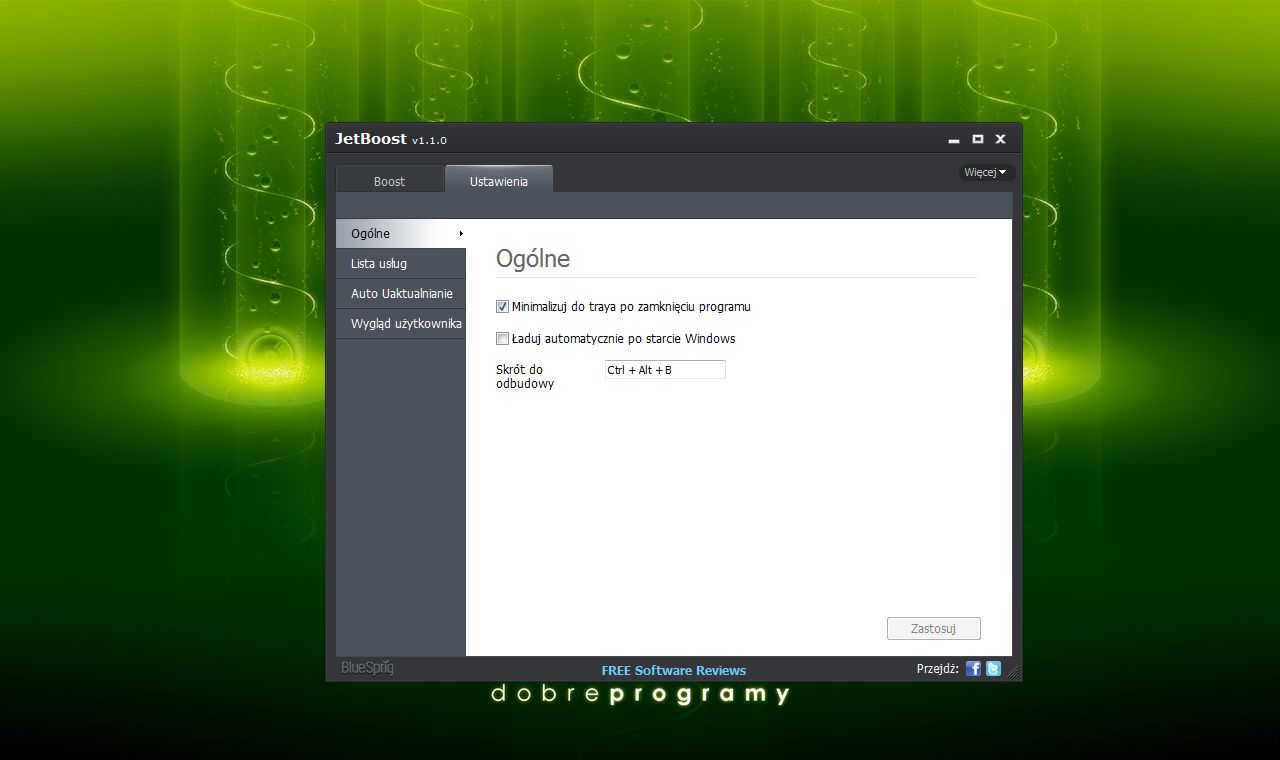Select the Ustawienia tab
The width and height of the screenshot is (1280, 760).
tap(499, 180)
